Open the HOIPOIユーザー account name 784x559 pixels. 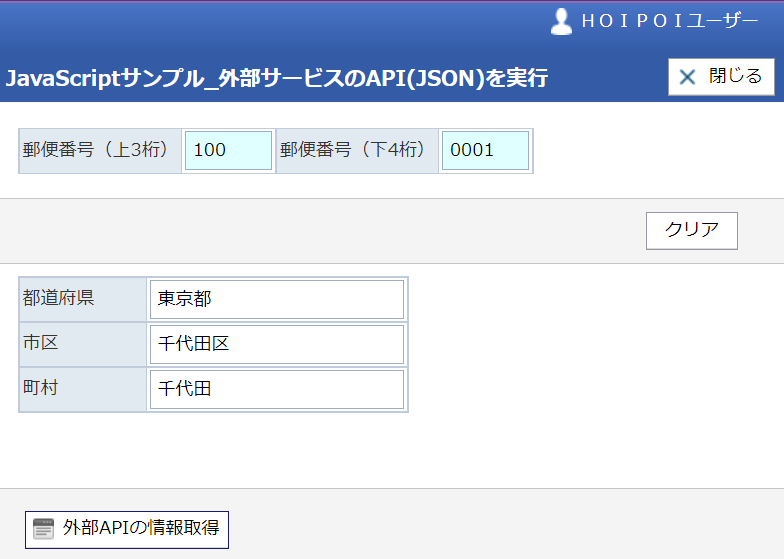(670, 21)
